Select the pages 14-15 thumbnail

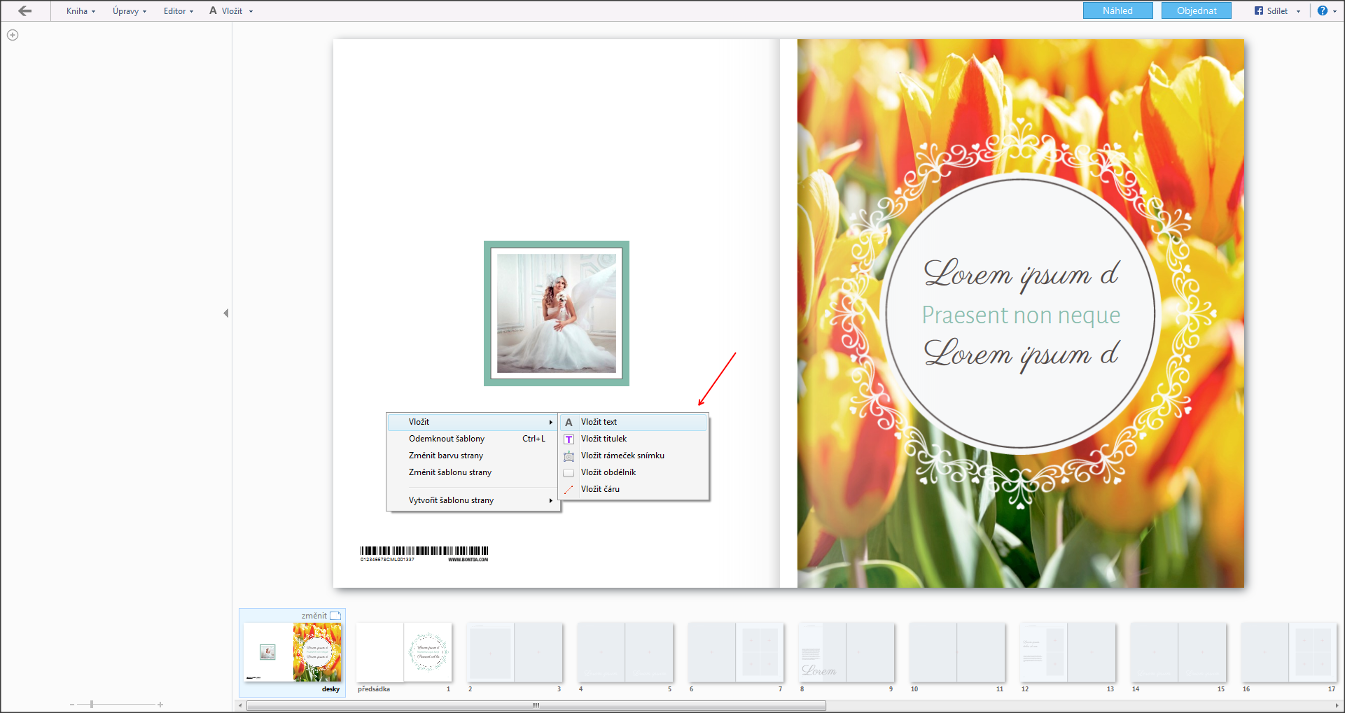point(1178,653)
